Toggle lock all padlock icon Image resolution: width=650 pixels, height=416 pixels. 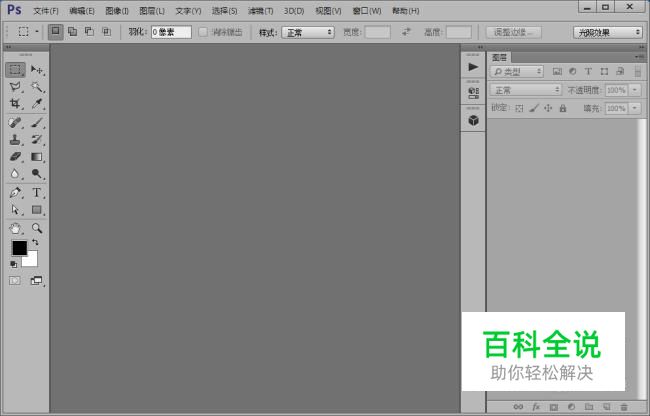click(563, 109)
